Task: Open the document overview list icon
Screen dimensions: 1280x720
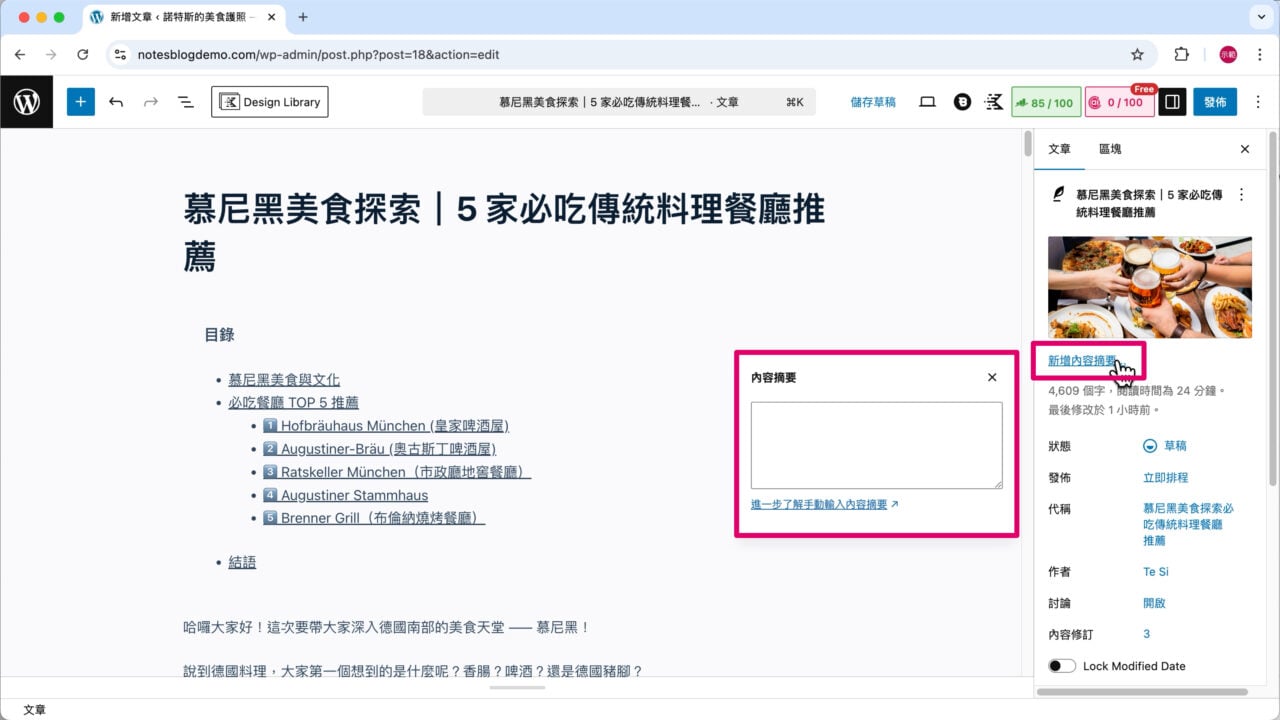Action: [x=184, y=101]
